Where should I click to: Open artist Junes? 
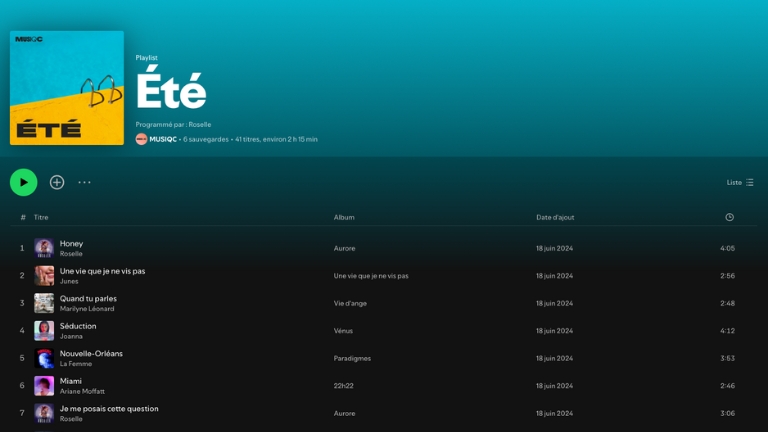tap(69, 281)
